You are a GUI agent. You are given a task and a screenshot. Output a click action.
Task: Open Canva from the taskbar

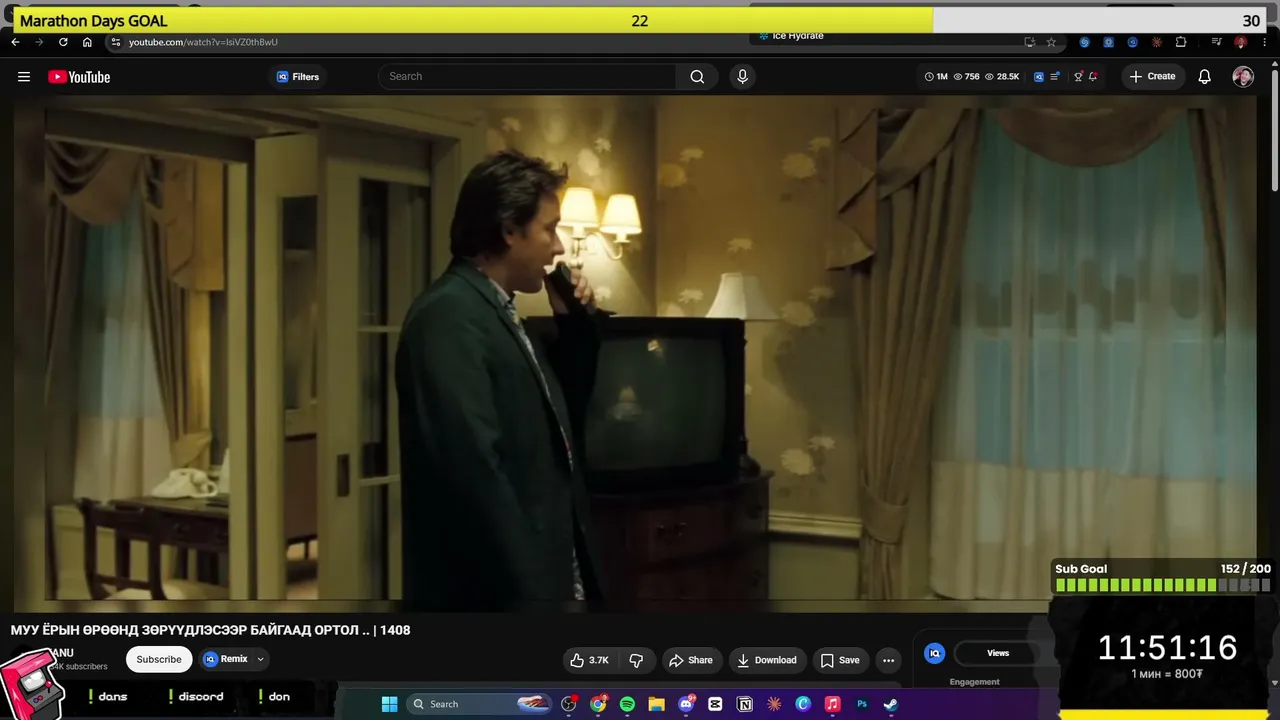803,704
